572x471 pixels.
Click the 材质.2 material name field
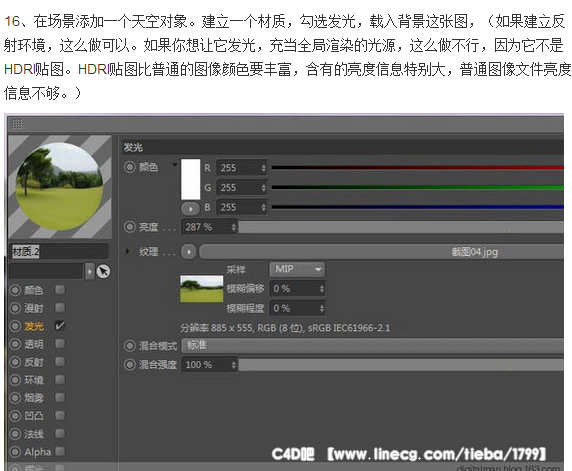click(59, 251)
